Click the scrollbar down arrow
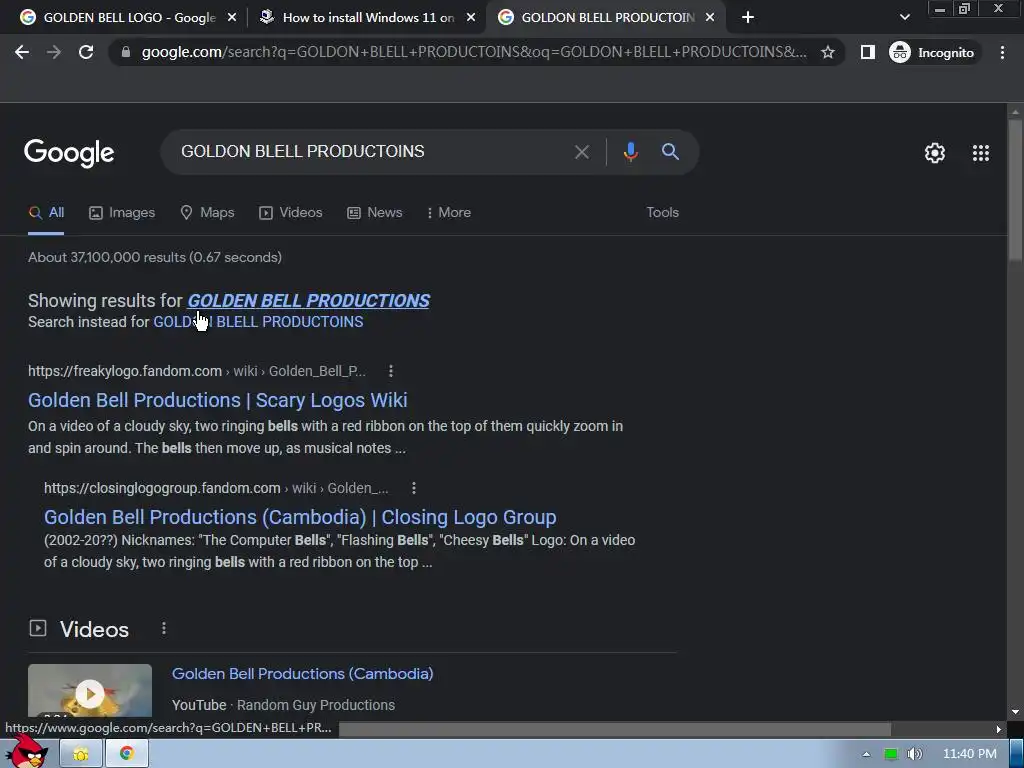 (1015, 712)
